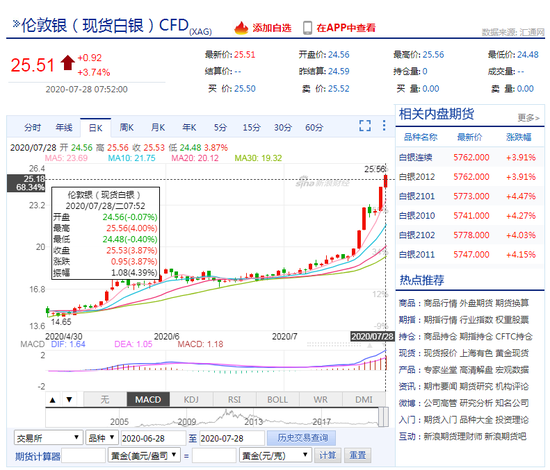Viewport: 550px width, 470px height.
Task: Open 更多> in 相关内盘期货
Action: pyautogui.click(x=528, y=118)
